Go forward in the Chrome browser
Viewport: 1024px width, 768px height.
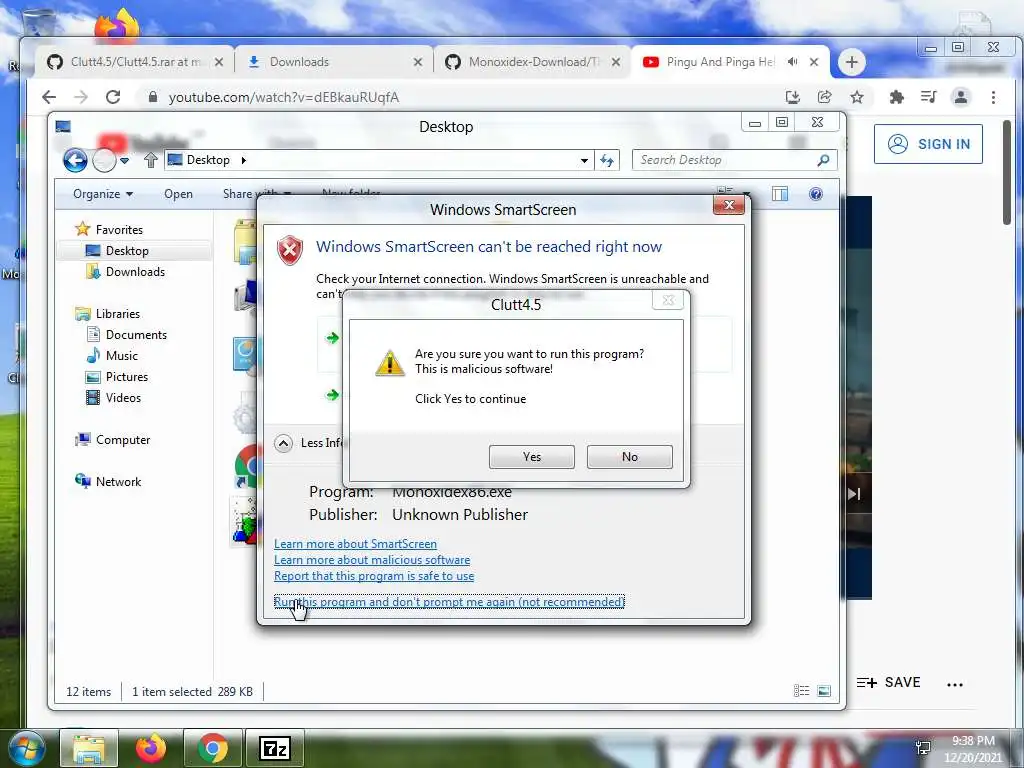[81, 97]
